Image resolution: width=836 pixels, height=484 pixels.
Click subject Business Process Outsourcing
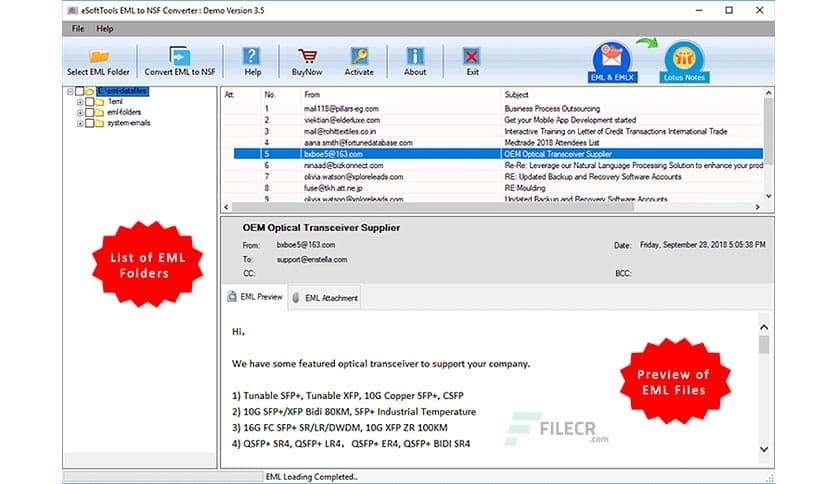click(x=552, y=109)
